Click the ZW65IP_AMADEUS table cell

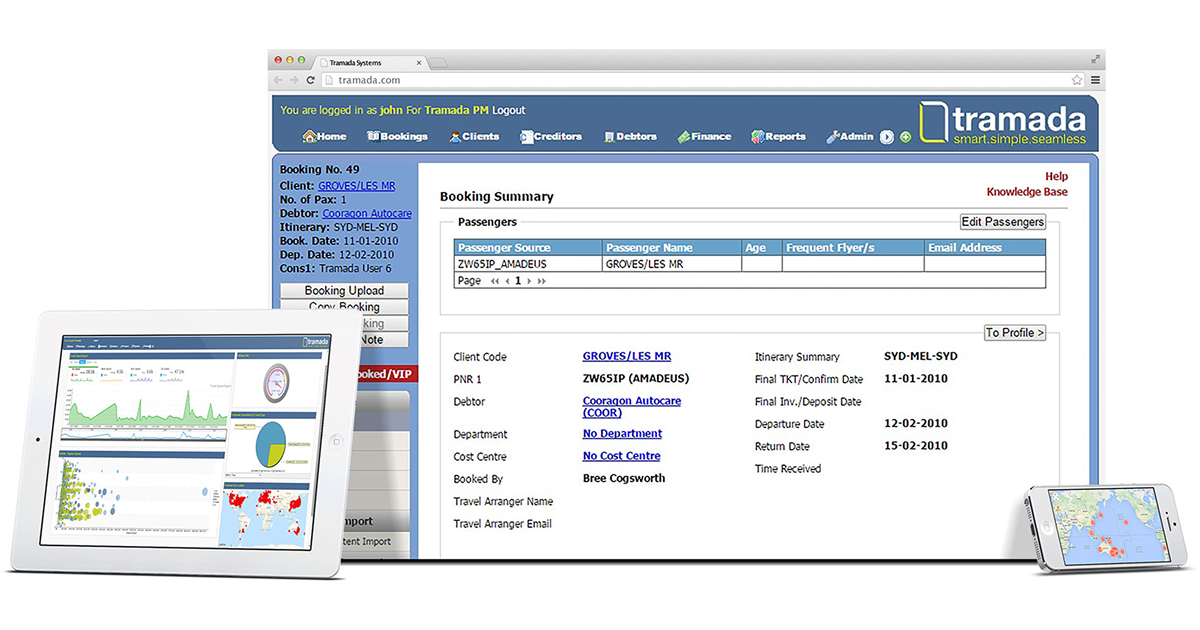pyautogui.click(x=528, y=264)
